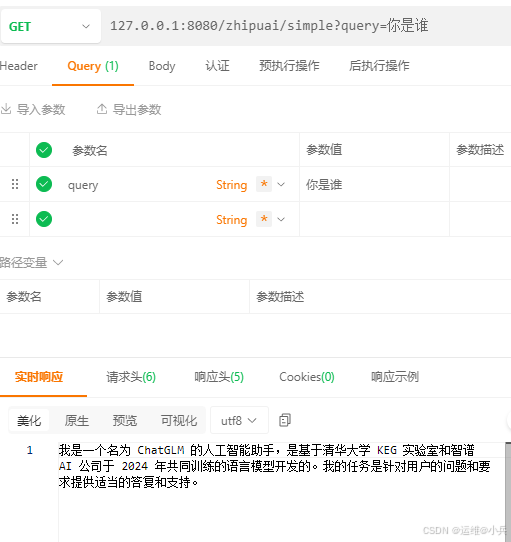Select the 原生 response view
This screenshot has width=511, height=542.
(76, 420)
